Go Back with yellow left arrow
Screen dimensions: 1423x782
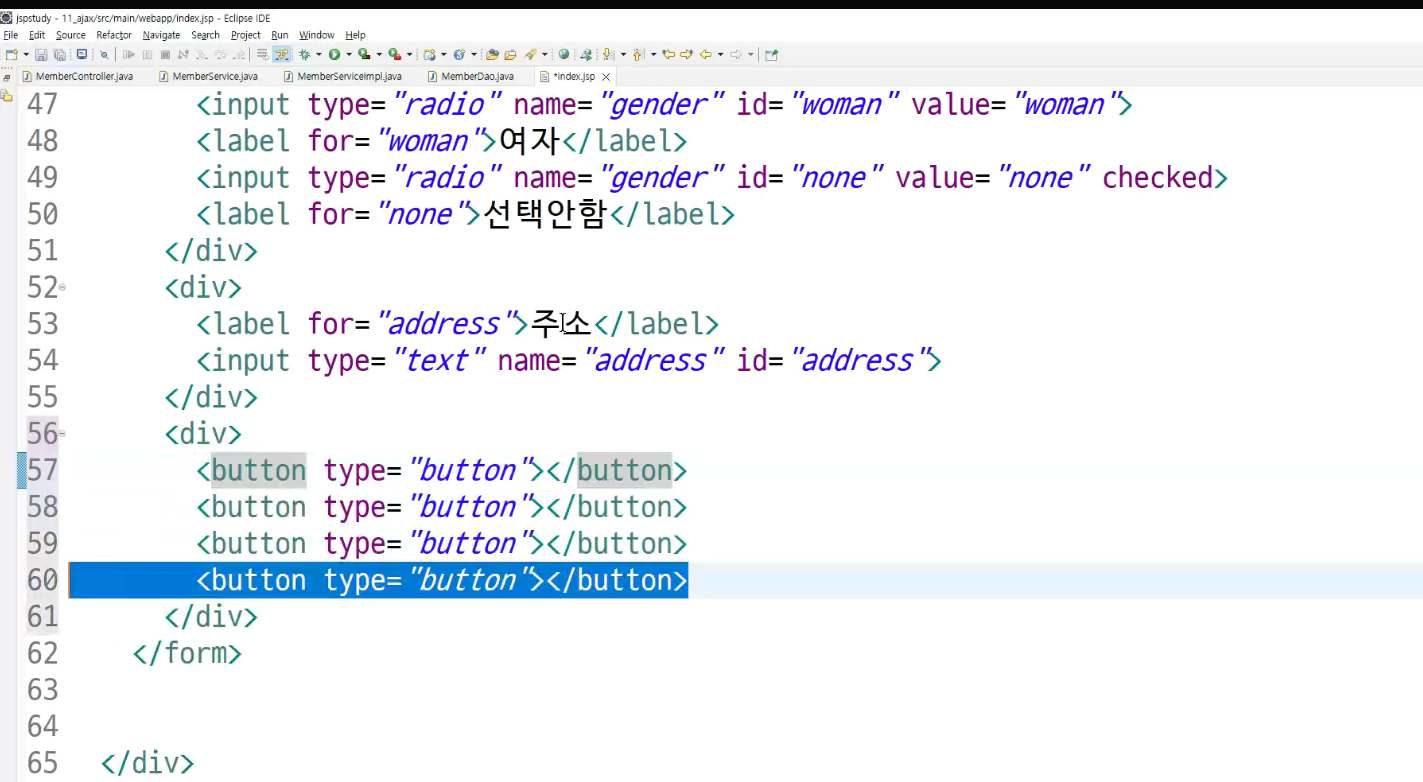(x=705, y=54)
